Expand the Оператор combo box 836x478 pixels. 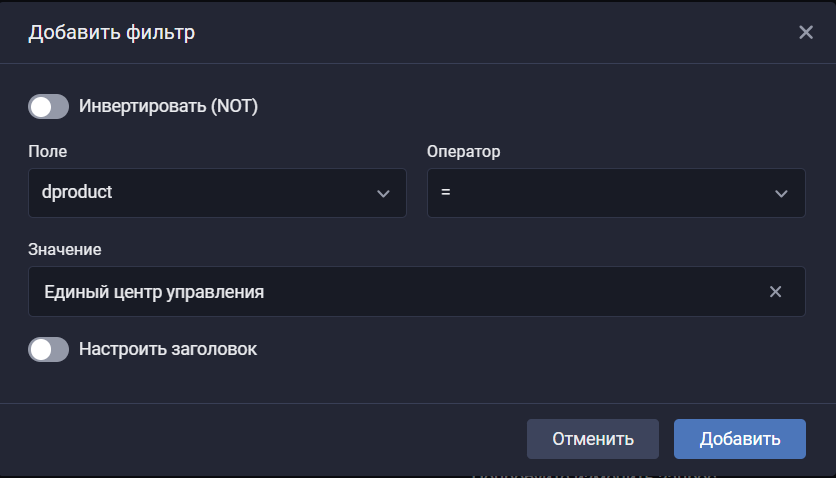[x=615, y=193]
